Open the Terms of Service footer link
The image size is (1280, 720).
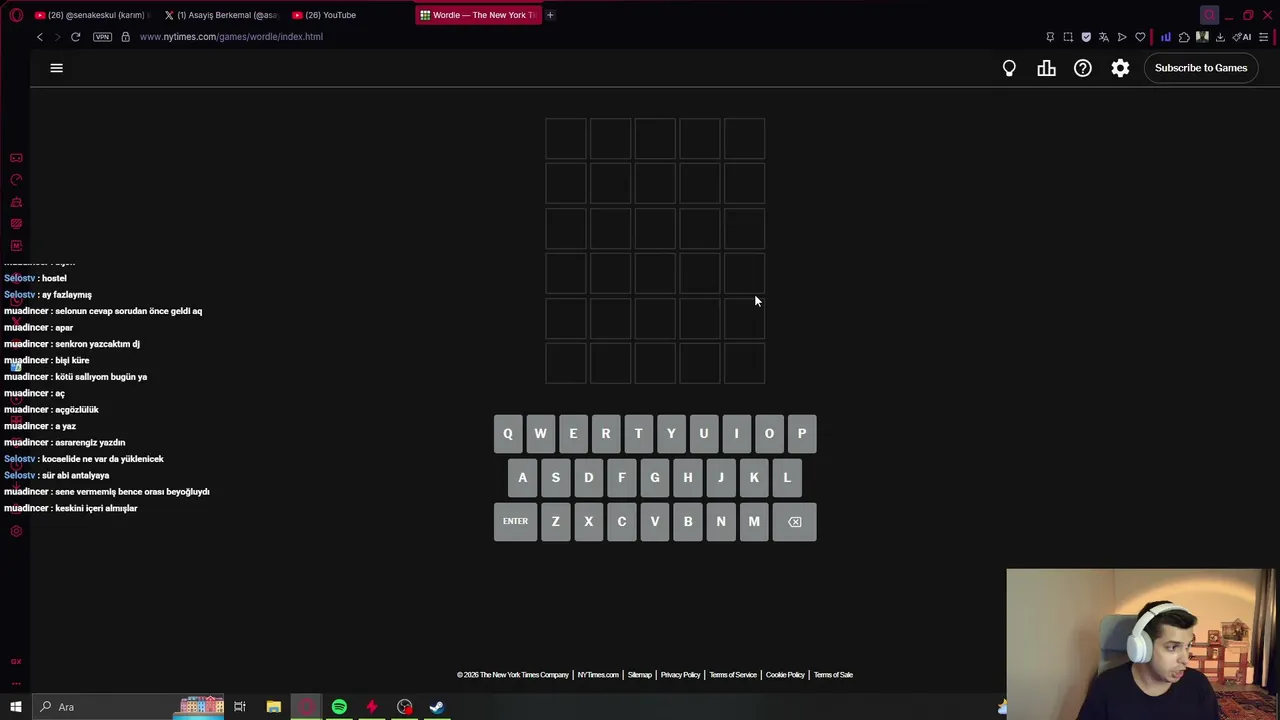pos(733,675)
